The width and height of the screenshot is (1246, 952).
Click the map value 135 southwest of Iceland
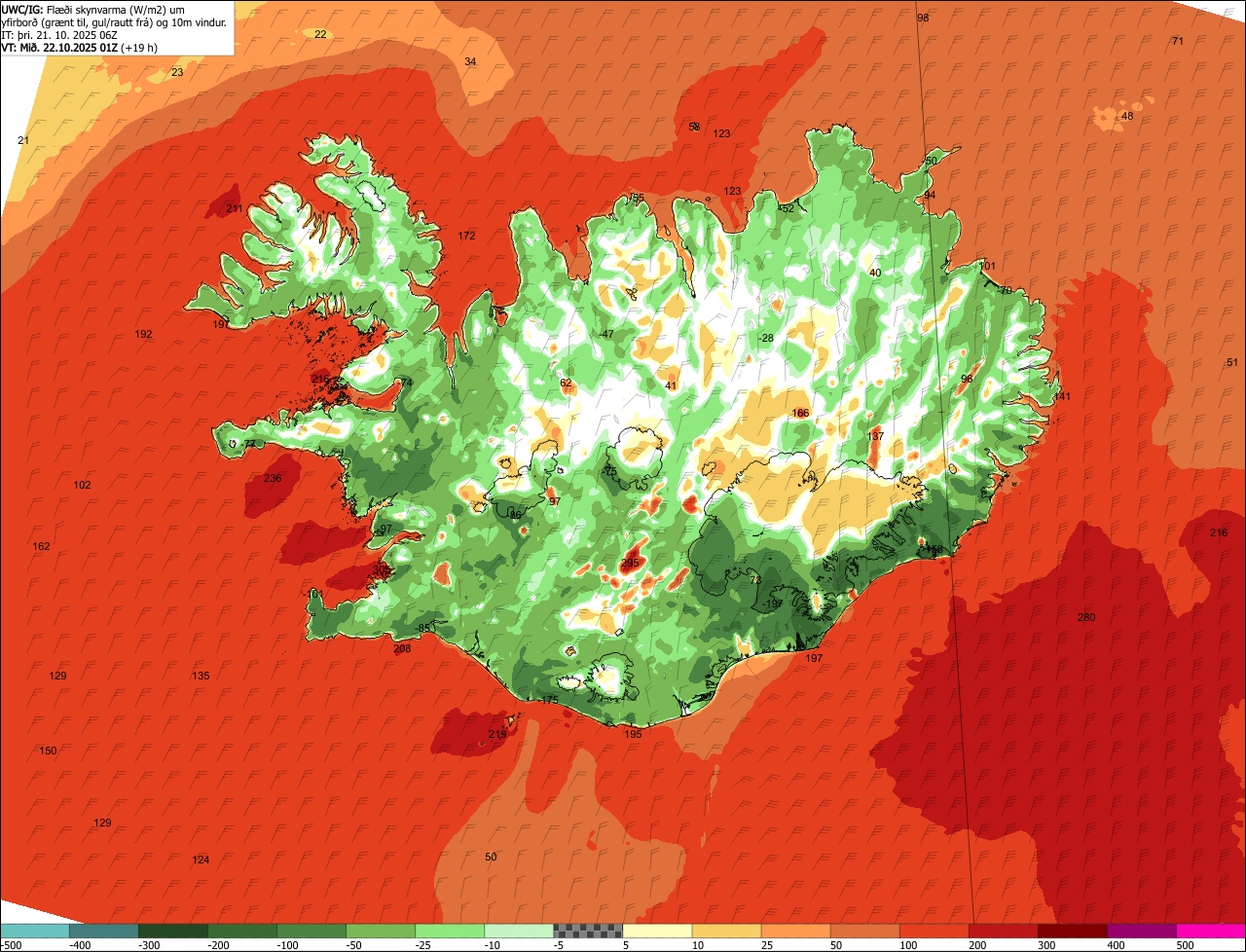pos(201,676)
